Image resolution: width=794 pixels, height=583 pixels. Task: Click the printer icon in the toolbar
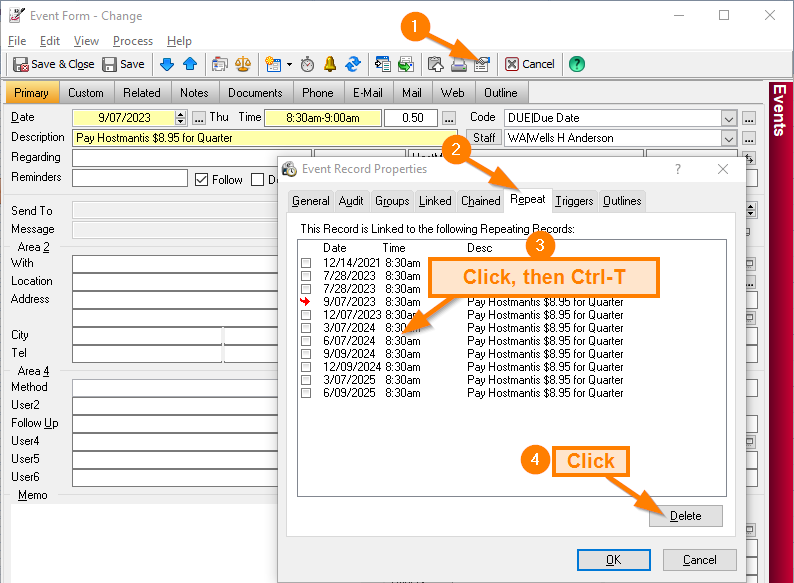[459, 64]
